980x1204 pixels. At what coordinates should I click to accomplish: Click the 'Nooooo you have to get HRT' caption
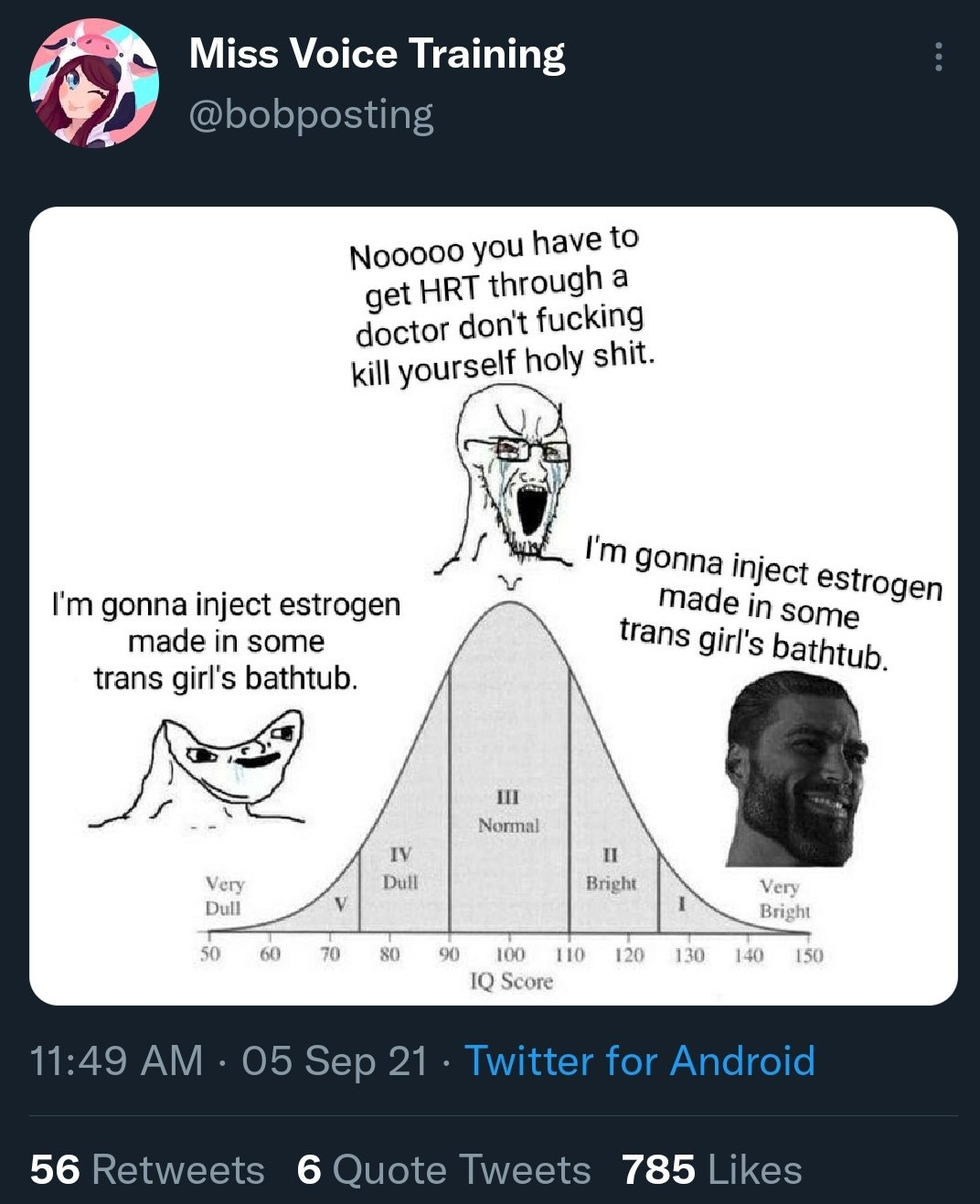(500, 306)
